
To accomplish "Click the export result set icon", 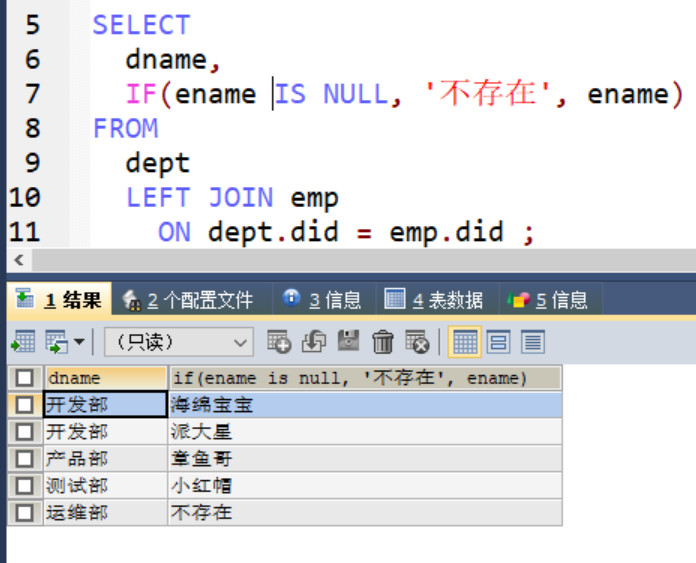I will [x=23, y=341].
